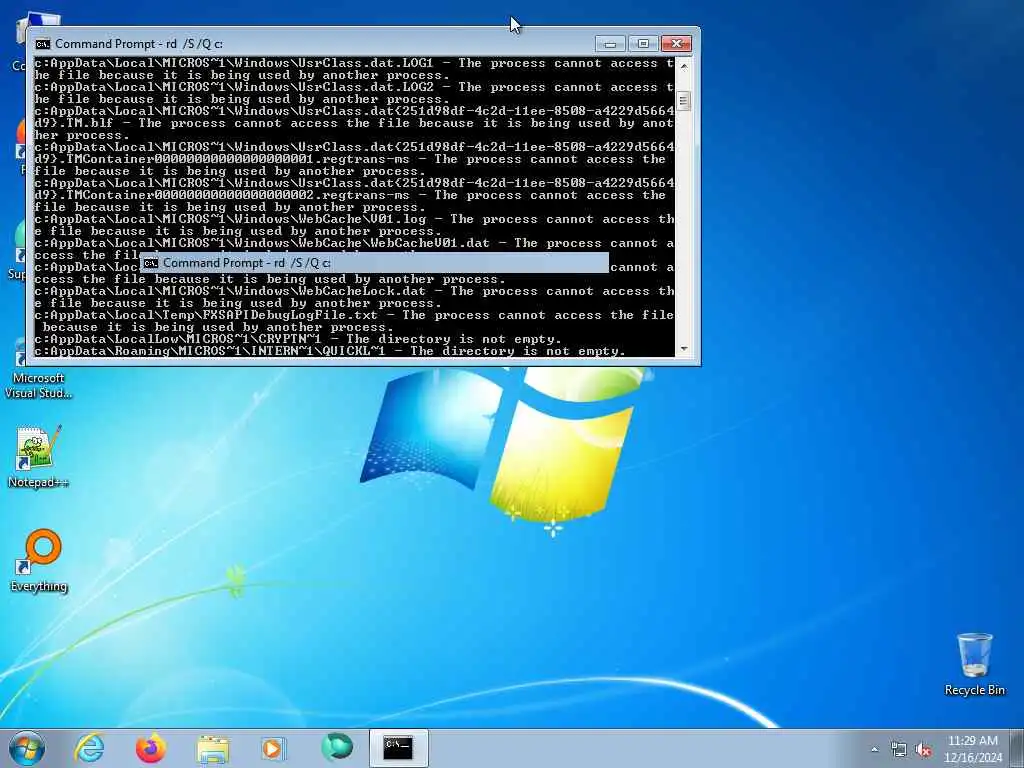Click the TMContainer...0001.regtrans-ms line

(354, 159)
